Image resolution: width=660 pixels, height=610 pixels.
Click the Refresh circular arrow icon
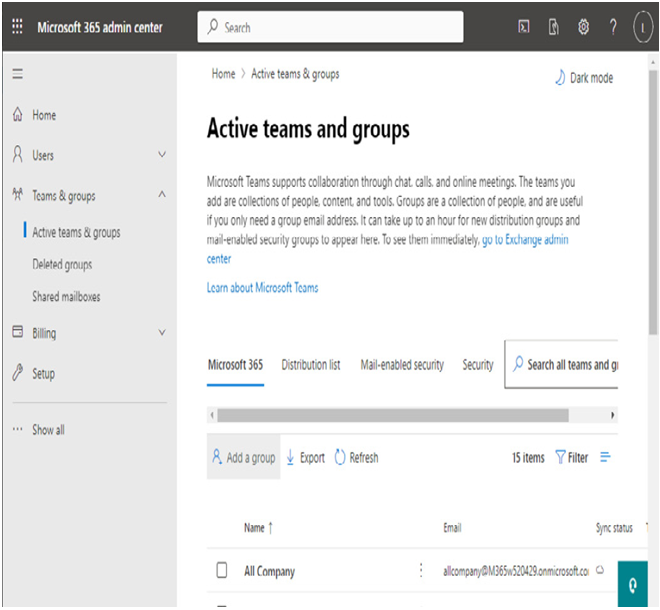coord(340,457)
